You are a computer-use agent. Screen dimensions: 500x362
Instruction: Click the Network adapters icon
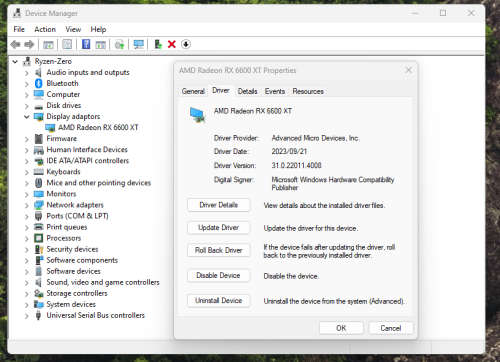pyautogui.click(x=39, y=205)
